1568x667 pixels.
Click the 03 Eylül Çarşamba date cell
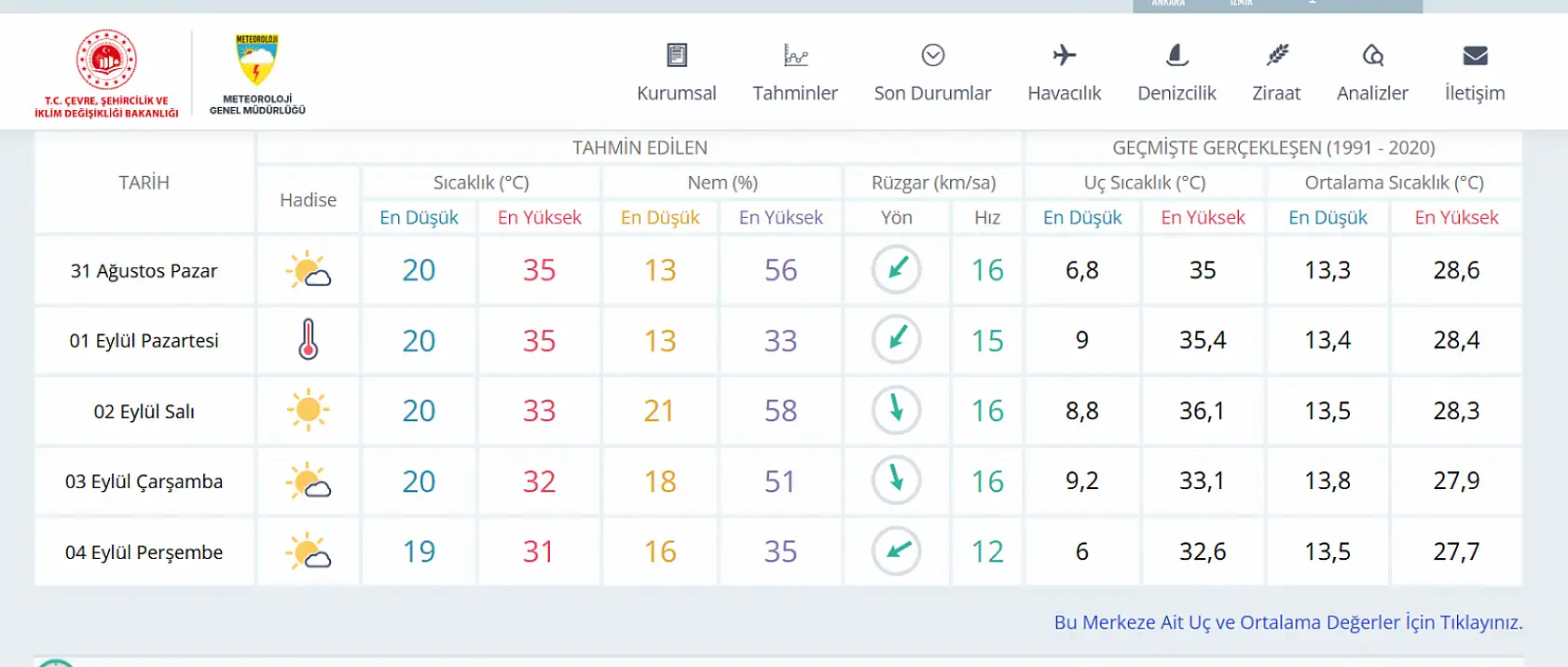pos(144,482)
